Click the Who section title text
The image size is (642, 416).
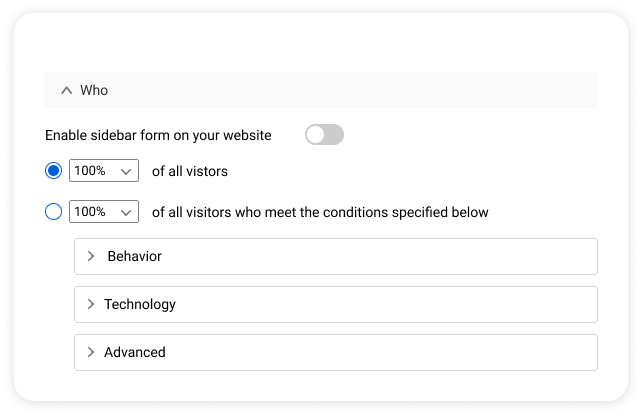pyautogui.click(x=94, y=90)
